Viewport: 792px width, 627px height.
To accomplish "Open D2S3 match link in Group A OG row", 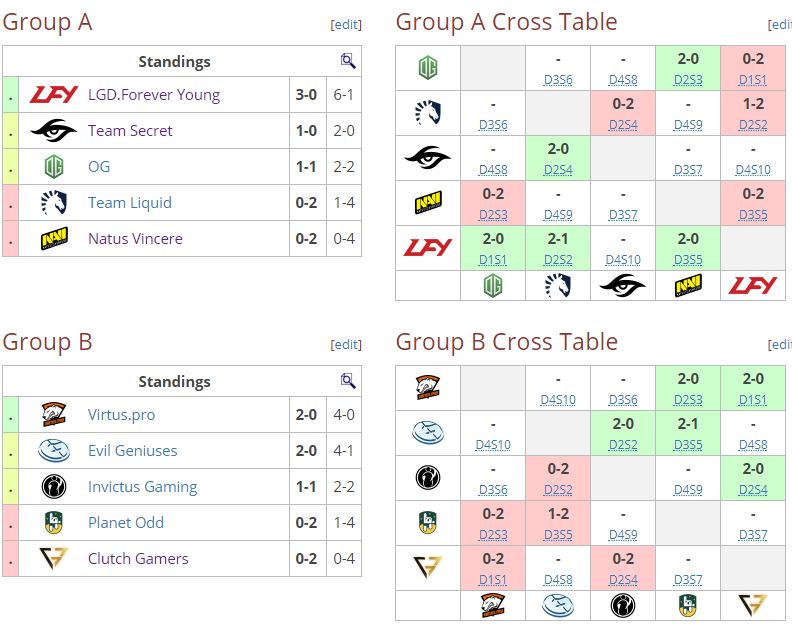I will click(687, 79).
